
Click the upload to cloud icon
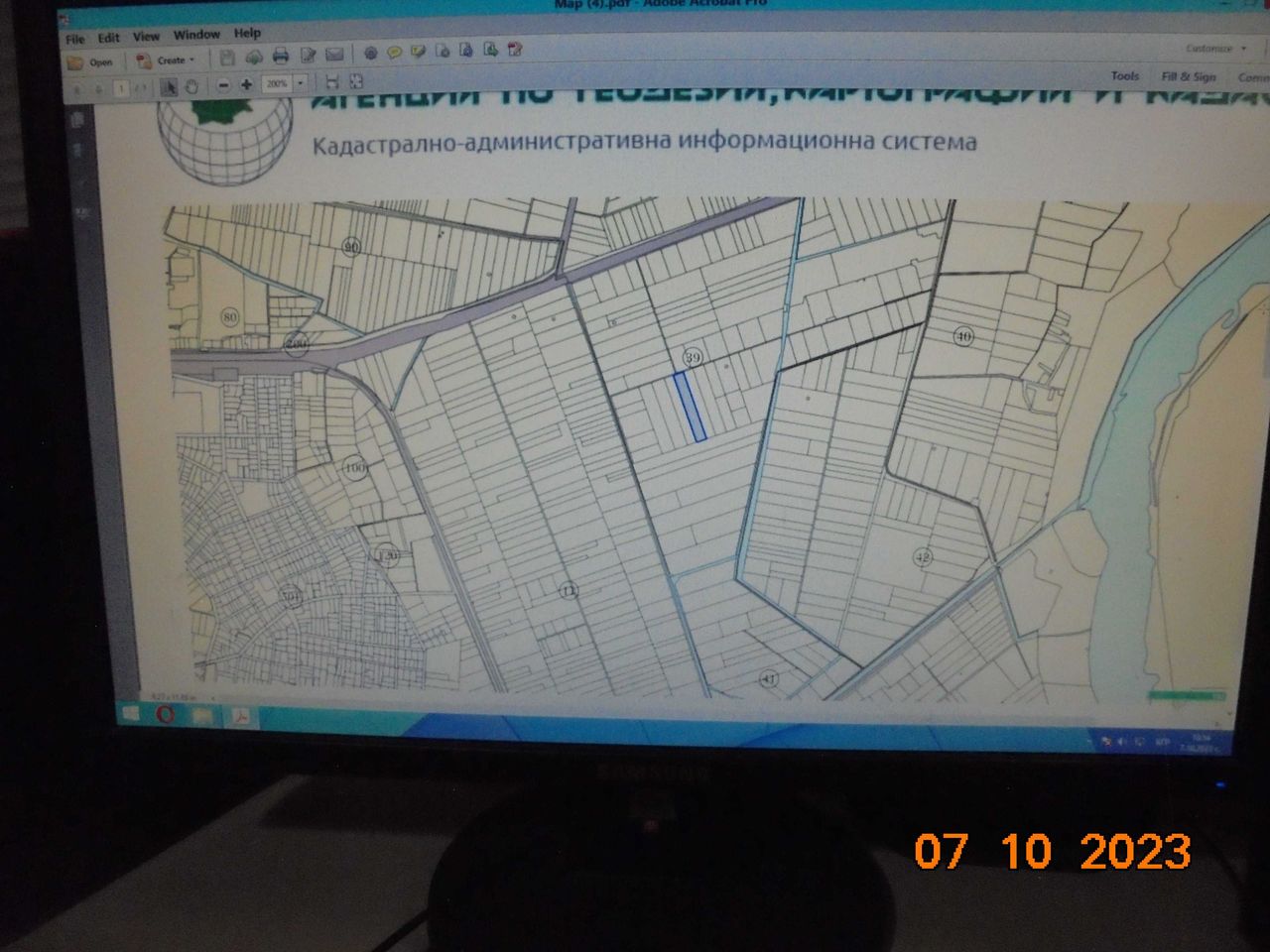click(254, 57)
